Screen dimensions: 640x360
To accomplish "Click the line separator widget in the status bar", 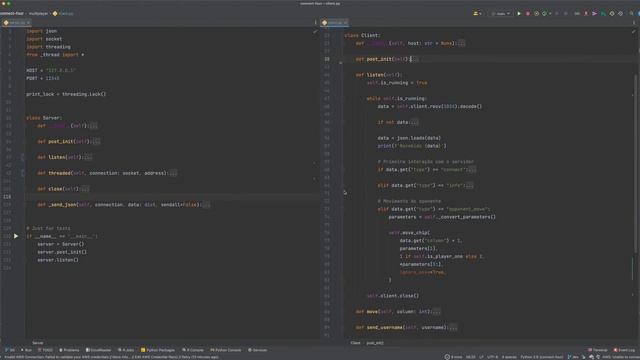I will coord(482,357).
